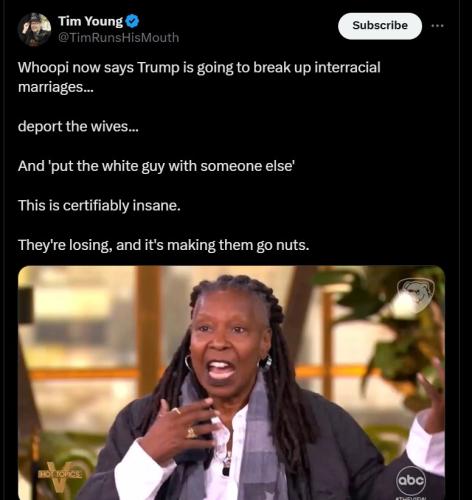Click the Hot Topics logo in video

(60, 477)
